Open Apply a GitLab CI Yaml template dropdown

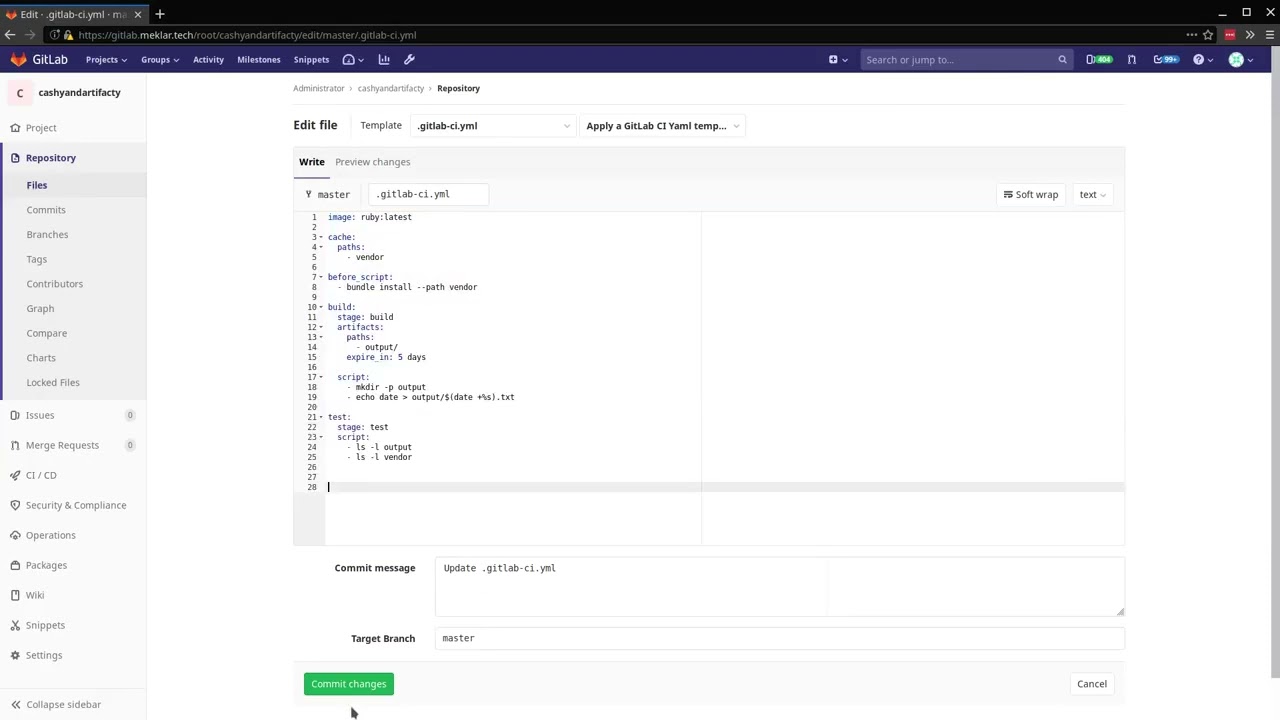[662, 126]
